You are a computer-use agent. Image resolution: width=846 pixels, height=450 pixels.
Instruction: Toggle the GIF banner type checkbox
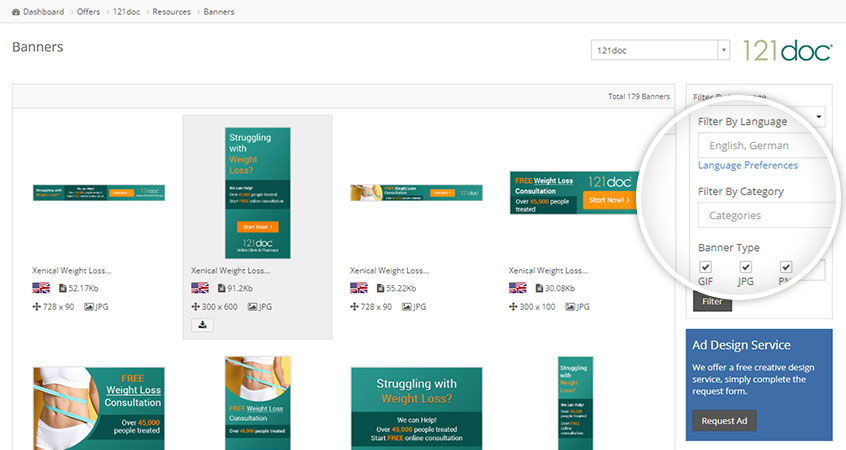tap(705, 267)
